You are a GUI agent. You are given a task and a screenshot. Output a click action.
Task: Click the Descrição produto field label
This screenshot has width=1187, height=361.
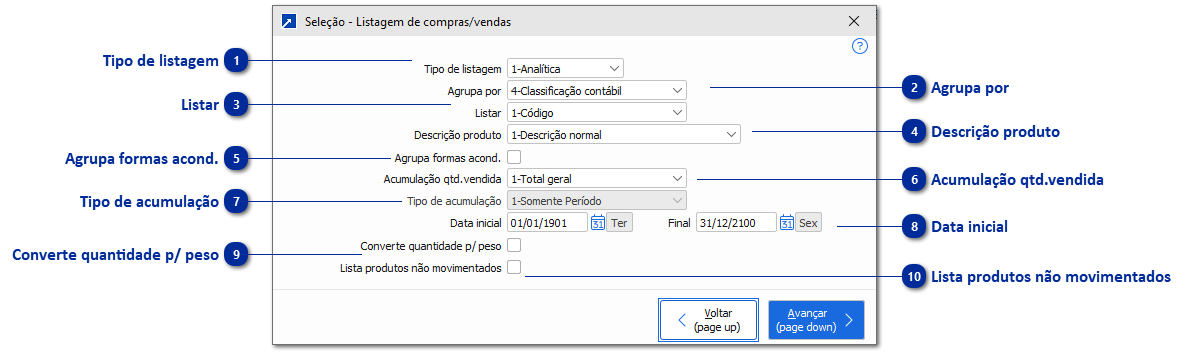pos(457,135)
